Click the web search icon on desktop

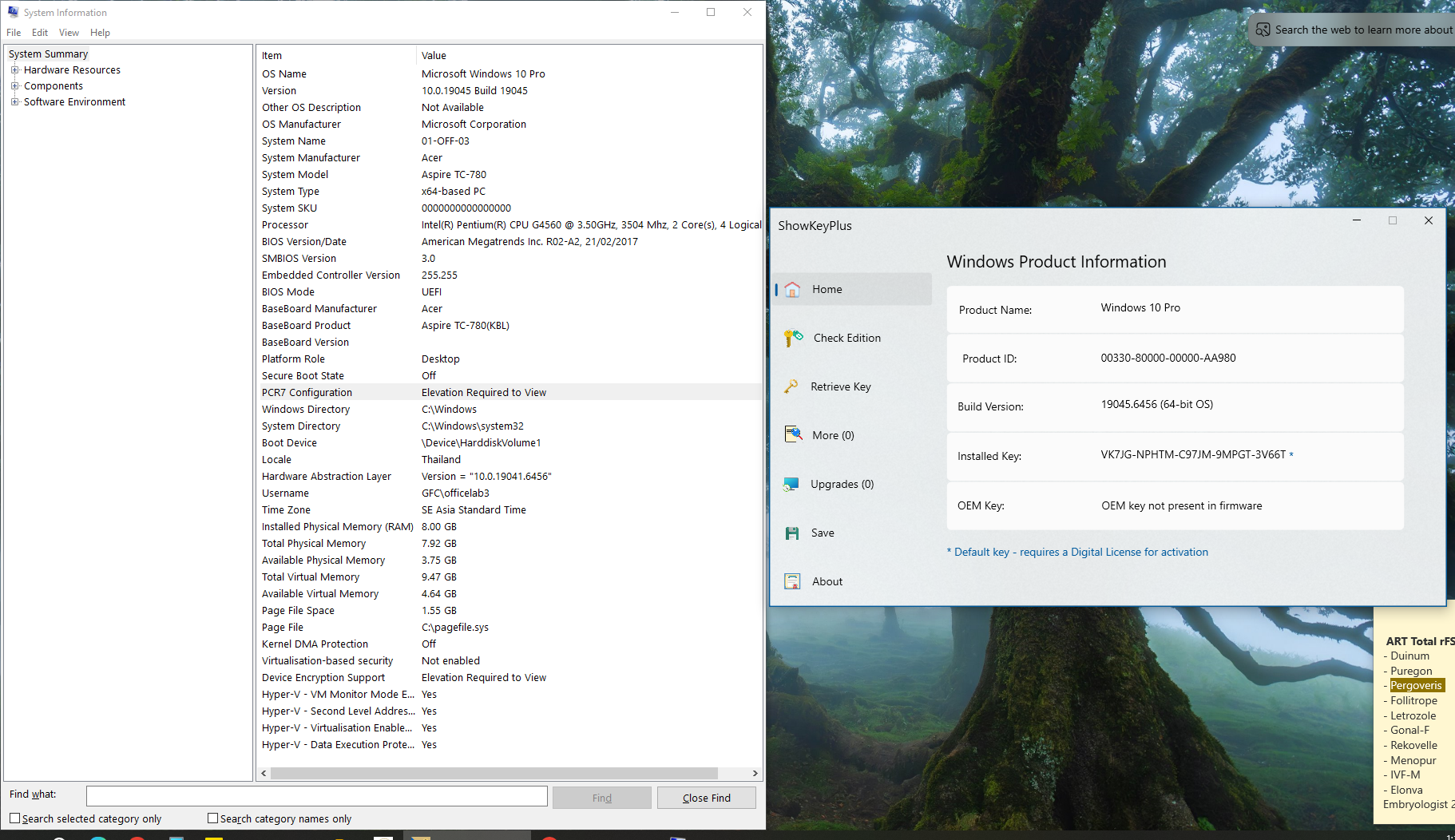(1263, 30)
